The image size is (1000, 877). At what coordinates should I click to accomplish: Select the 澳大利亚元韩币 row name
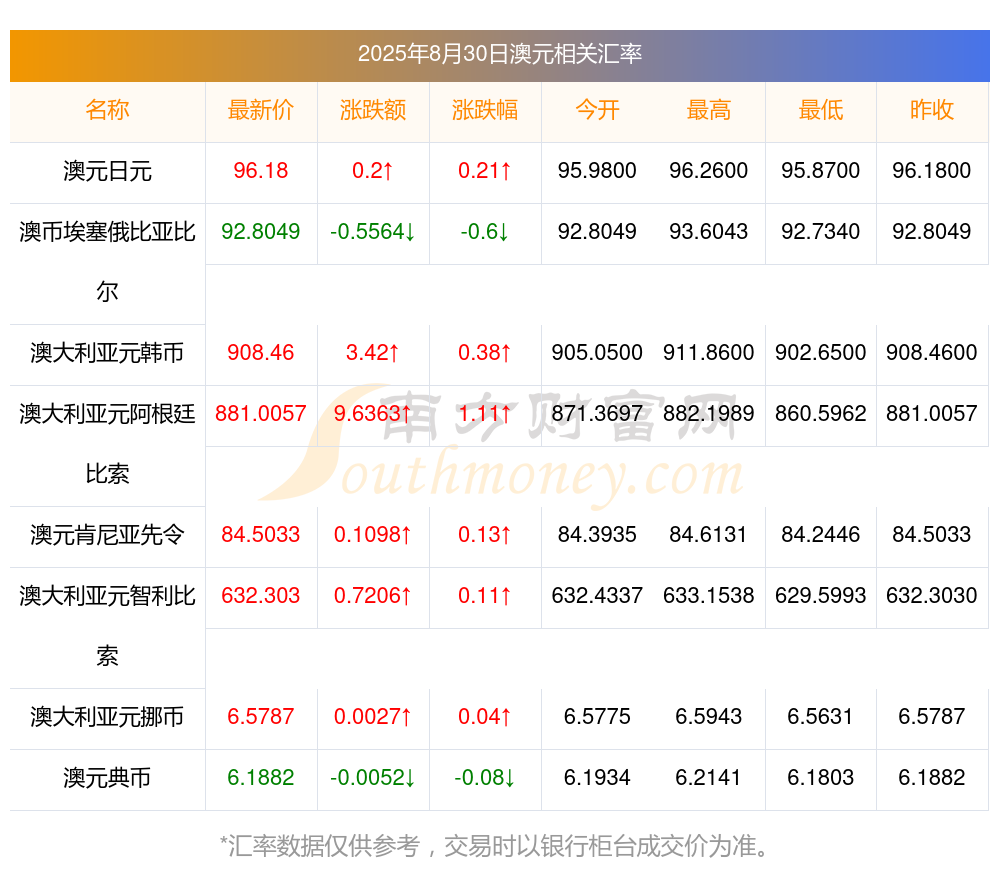click(x=107, y=353)
